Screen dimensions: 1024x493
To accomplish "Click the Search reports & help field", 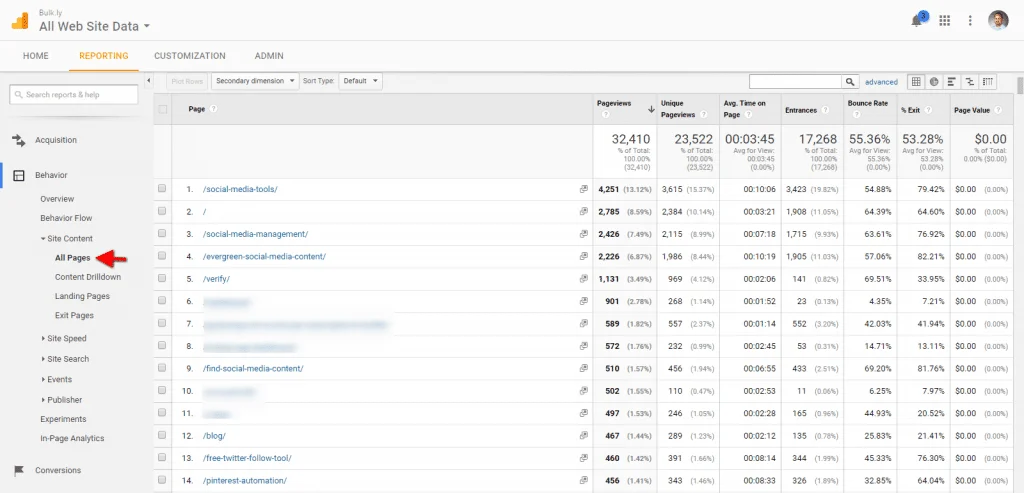I will (74, 94).
